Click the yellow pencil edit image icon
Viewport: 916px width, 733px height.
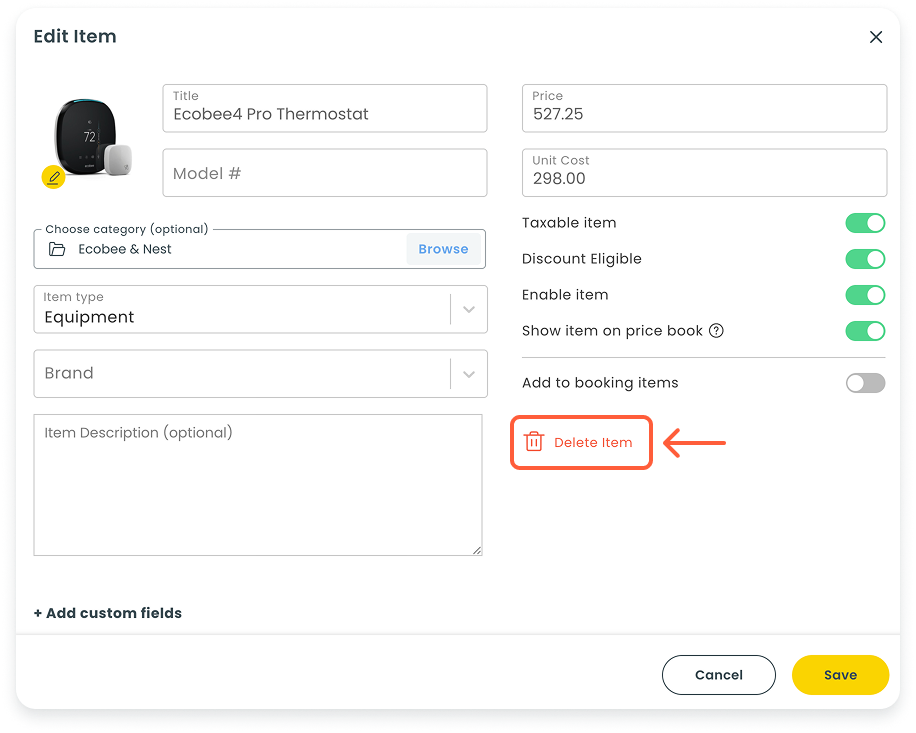tap(53, 178)
